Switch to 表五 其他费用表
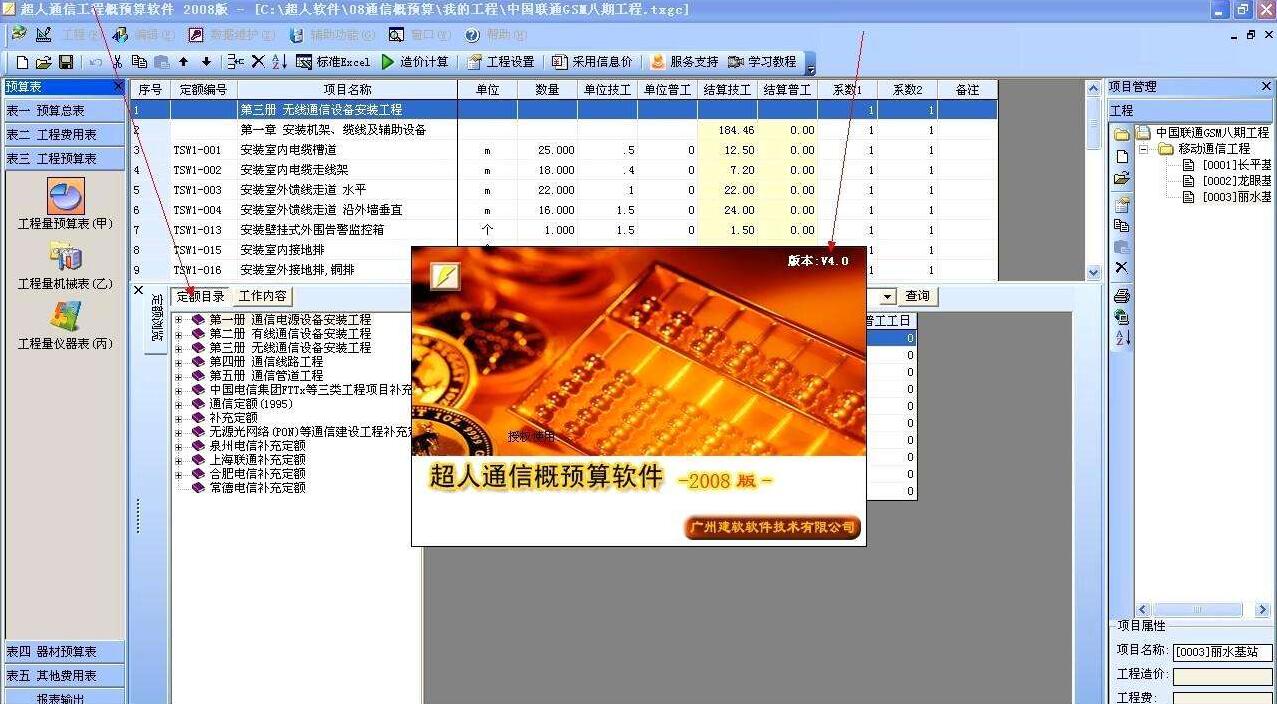1277x704 pixels. point(64,676)
